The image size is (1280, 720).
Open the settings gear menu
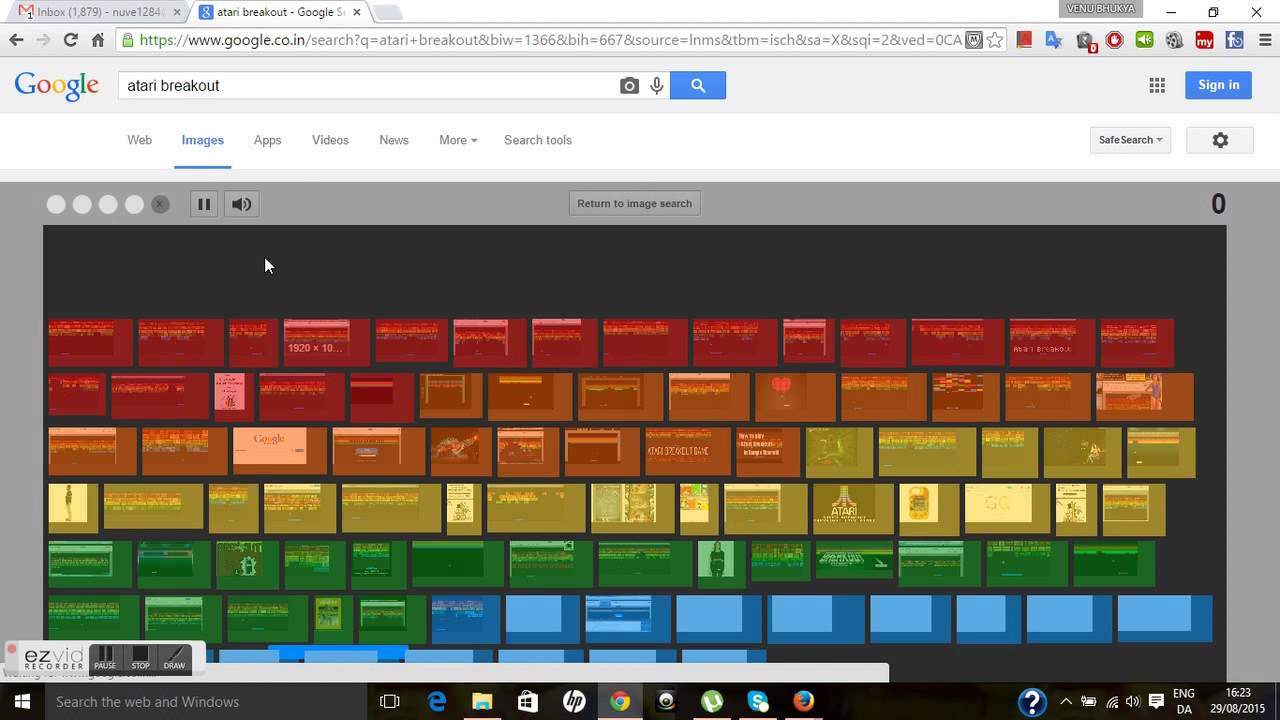click(1220, 140)
